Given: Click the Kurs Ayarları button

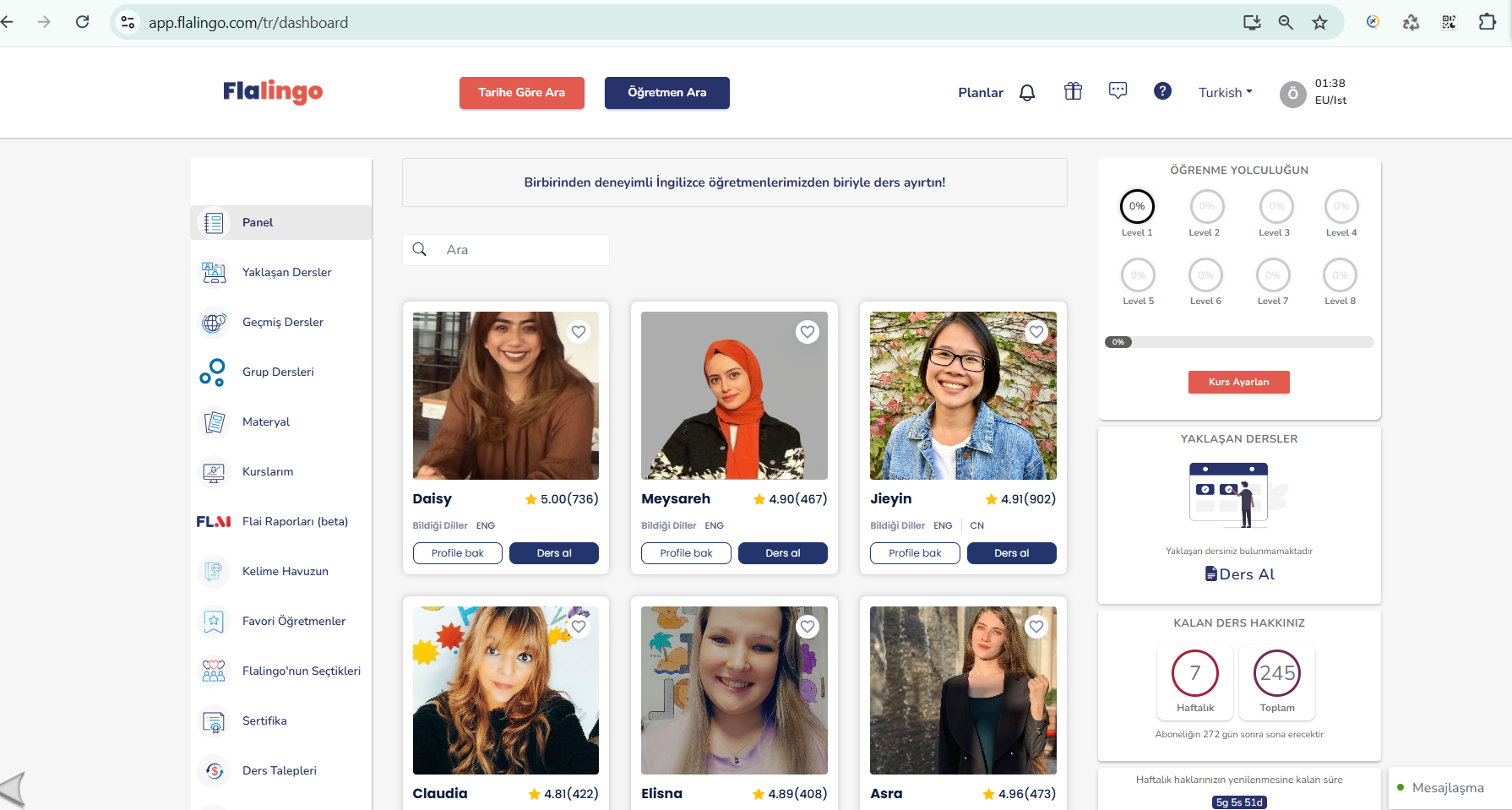Looking at the screenshot, I should coord(1239,382).
